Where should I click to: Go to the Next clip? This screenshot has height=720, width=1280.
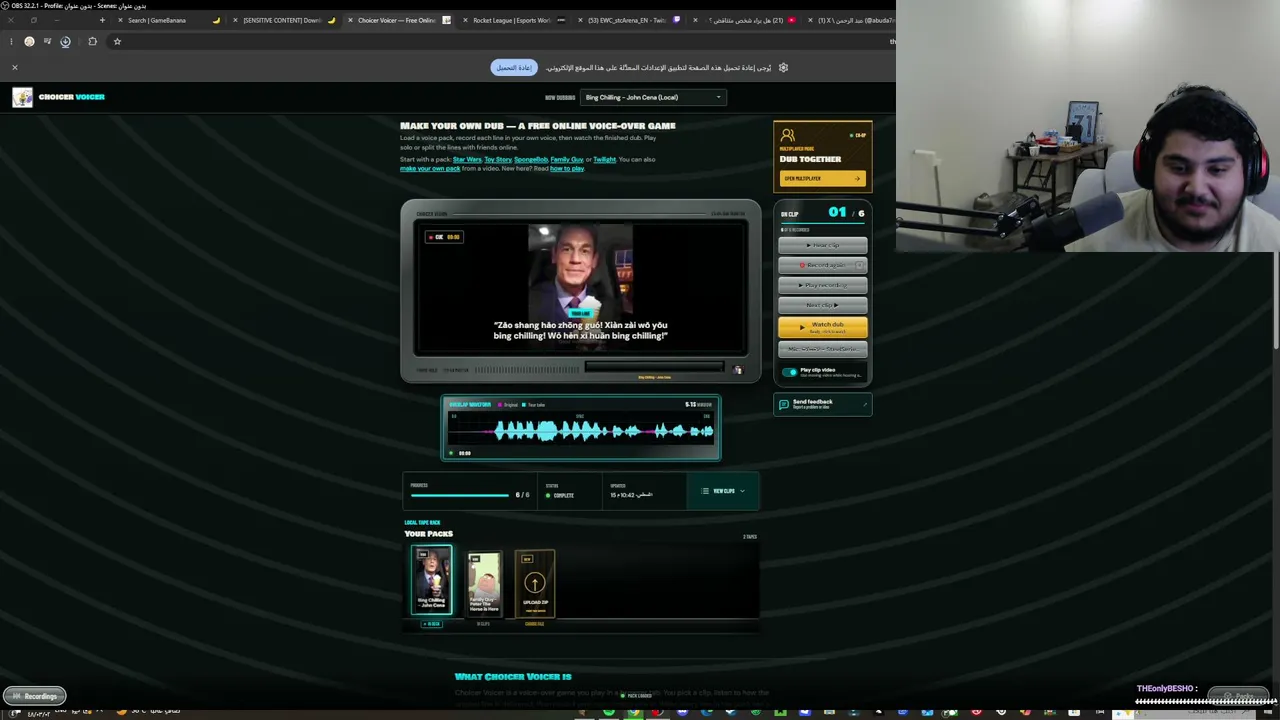click(x=823, y=305)
